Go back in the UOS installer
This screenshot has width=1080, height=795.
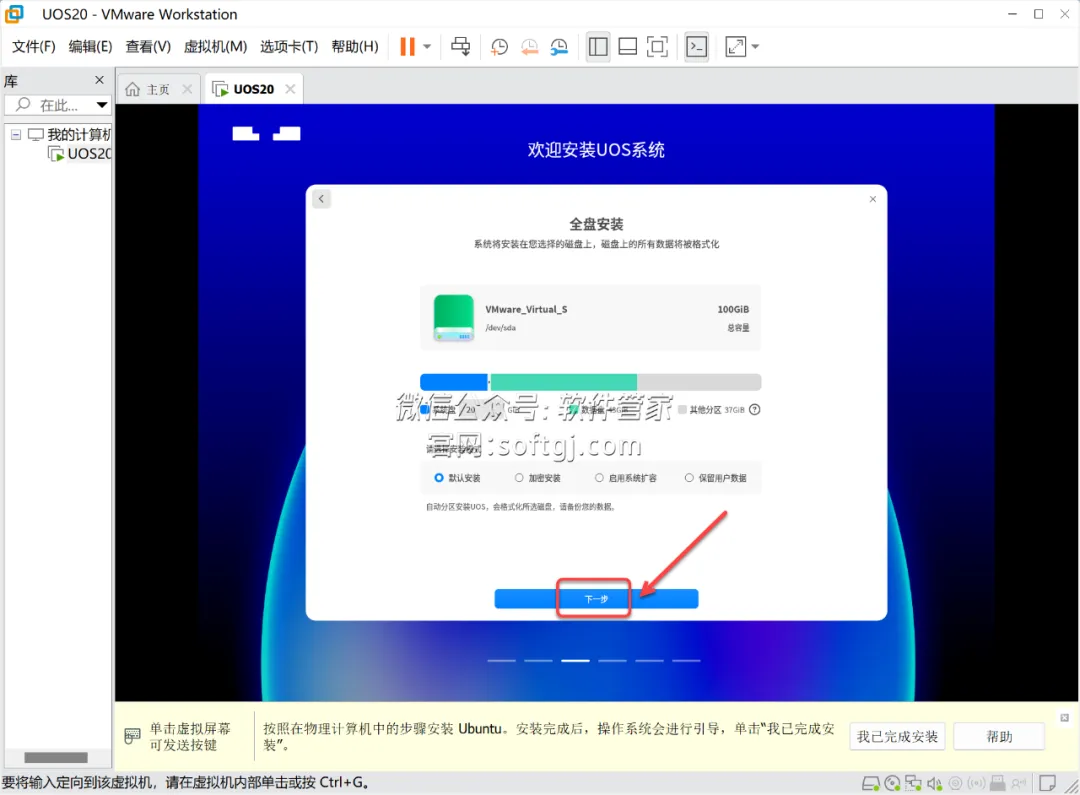click(x=322, y=199)
